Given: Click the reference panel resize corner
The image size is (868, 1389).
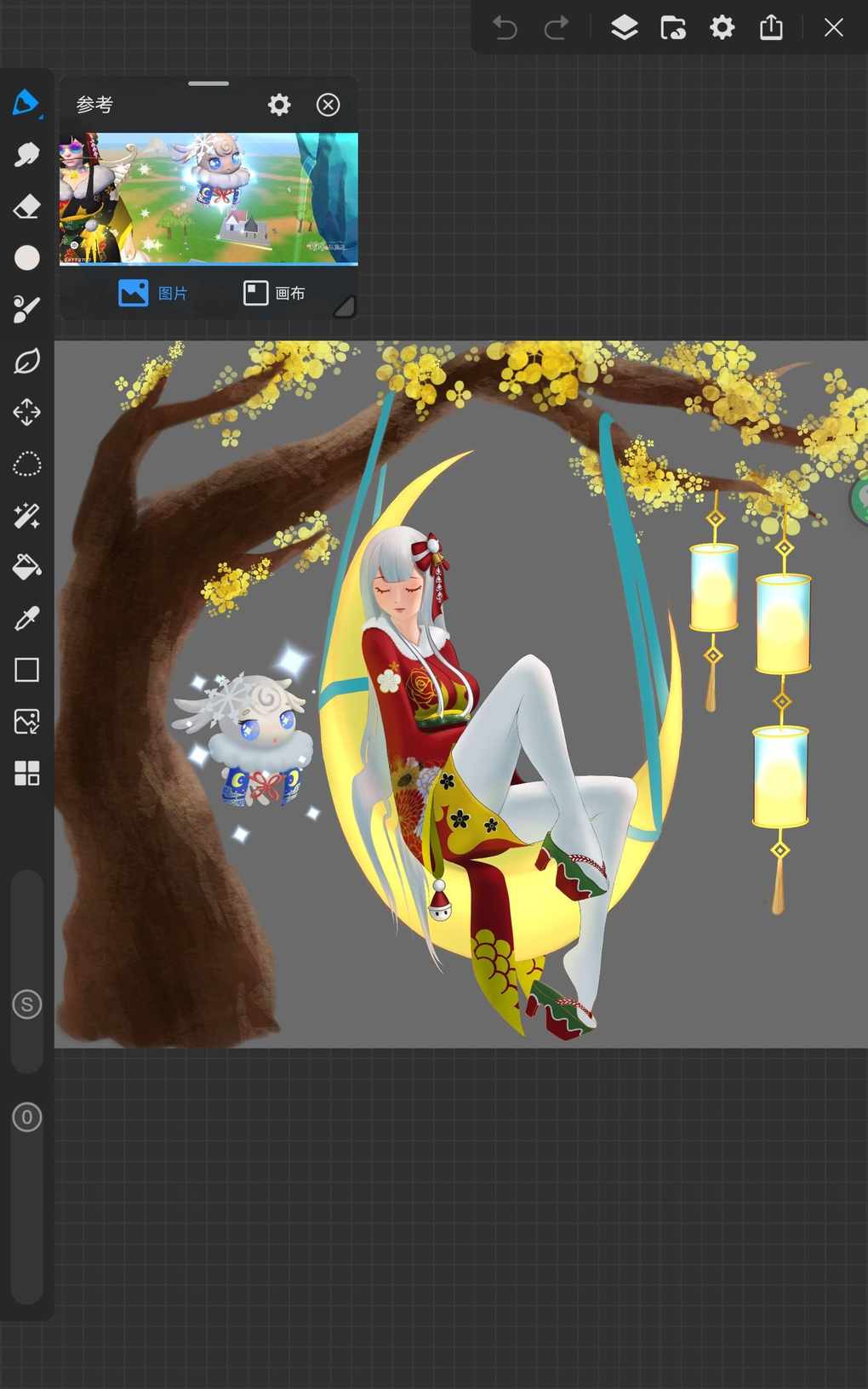Looking at the screenshot, I should pos(344,306).
